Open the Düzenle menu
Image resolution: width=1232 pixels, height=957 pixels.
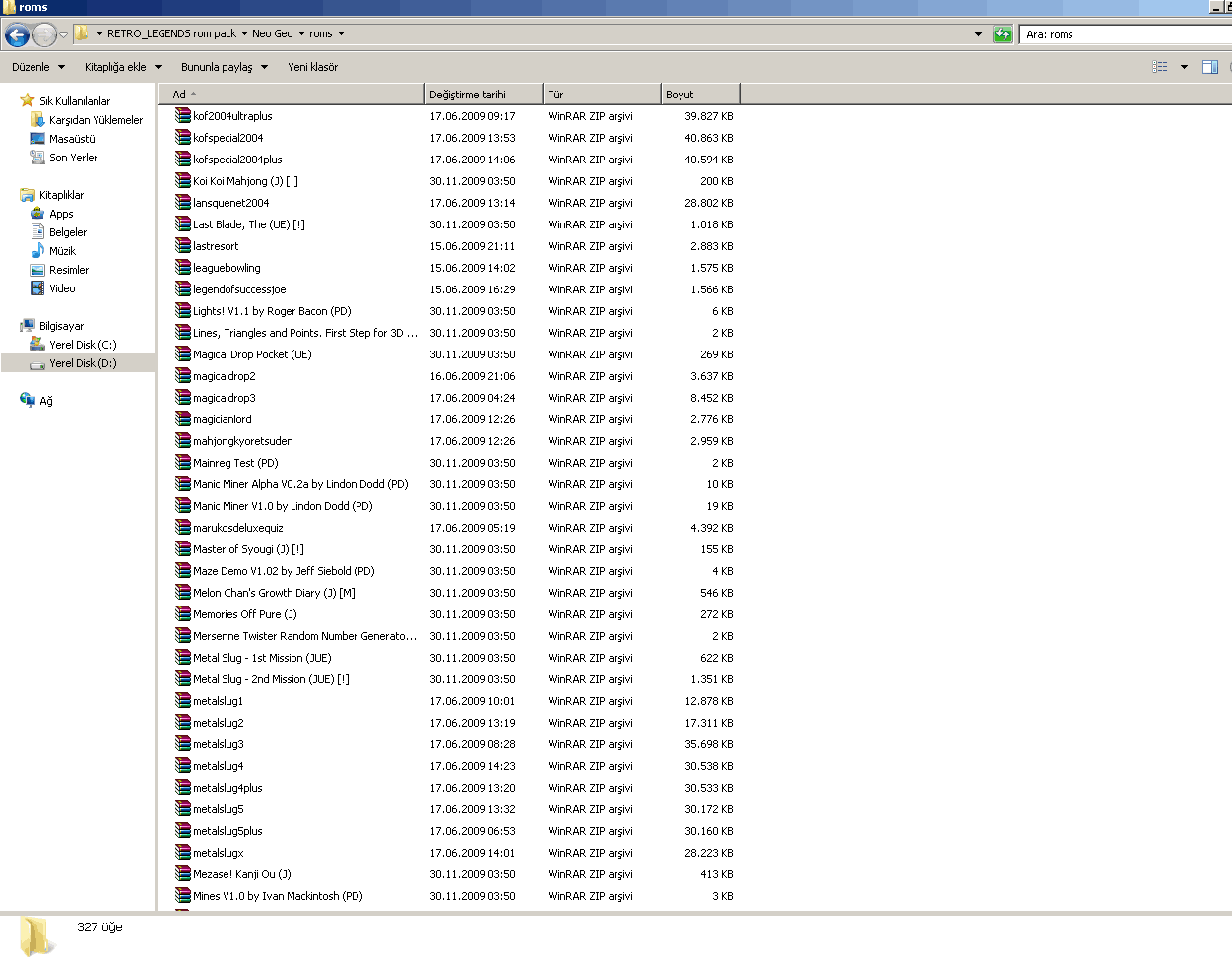[38, 67]
